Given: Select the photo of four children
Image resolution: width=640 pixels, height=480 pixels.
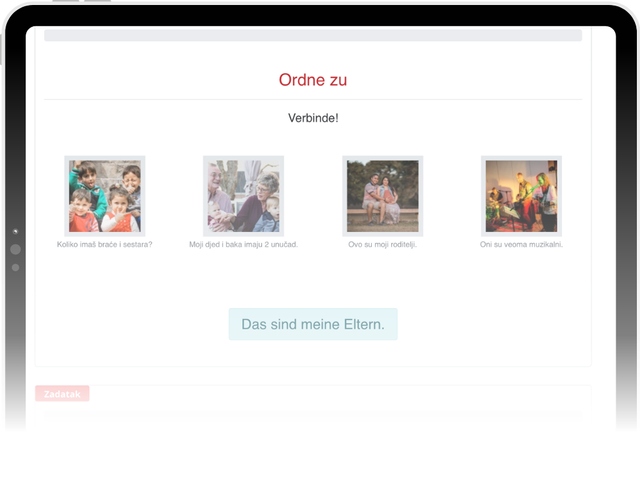Looking at the screenshot, I should tap(104, 196).
